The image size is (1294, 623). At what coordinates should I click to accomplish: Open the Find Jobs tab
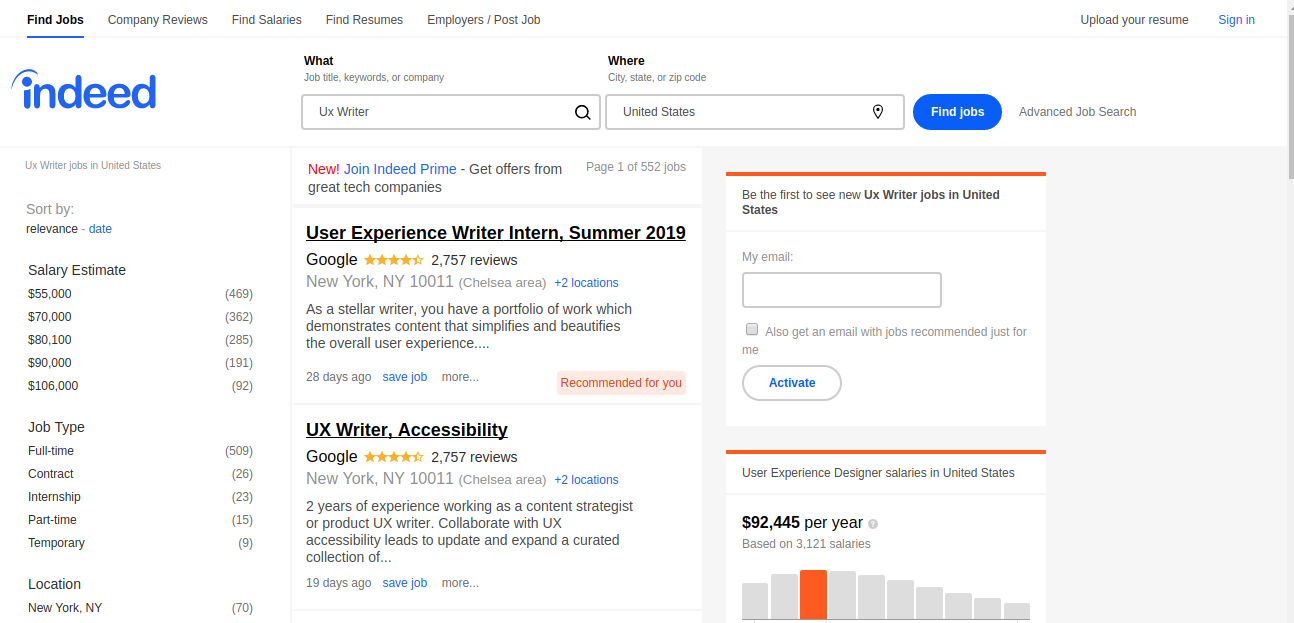pos(55,20)
